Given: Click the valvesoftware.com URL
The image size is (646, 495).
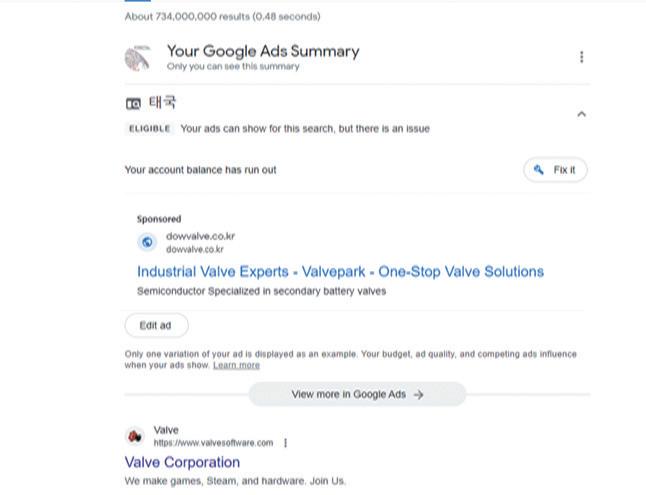Looking at the screenshot, I should (x=213, y=442).
